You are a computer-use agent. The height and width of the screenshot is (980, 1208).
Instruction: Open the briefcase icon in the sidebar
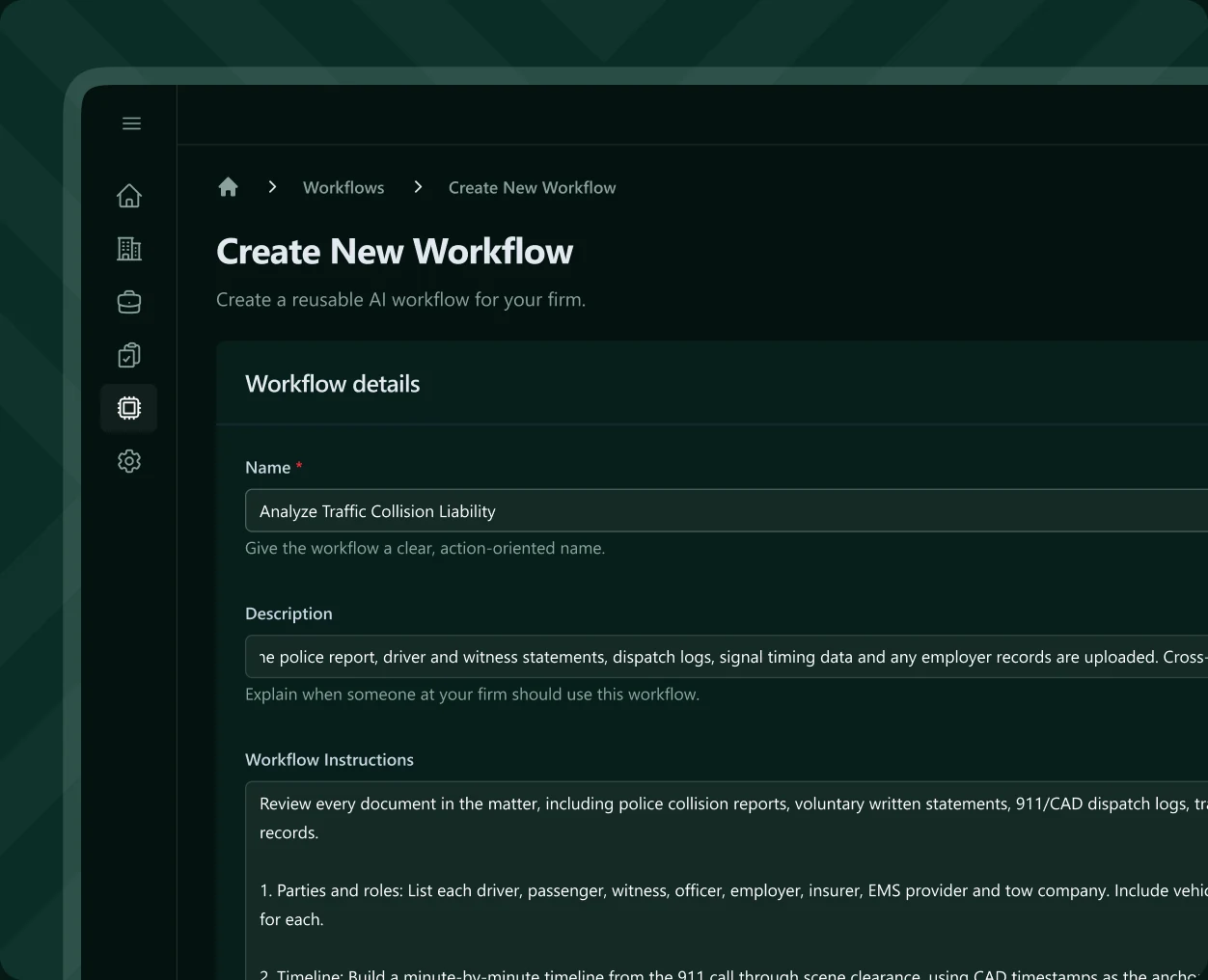coord(129,302)
